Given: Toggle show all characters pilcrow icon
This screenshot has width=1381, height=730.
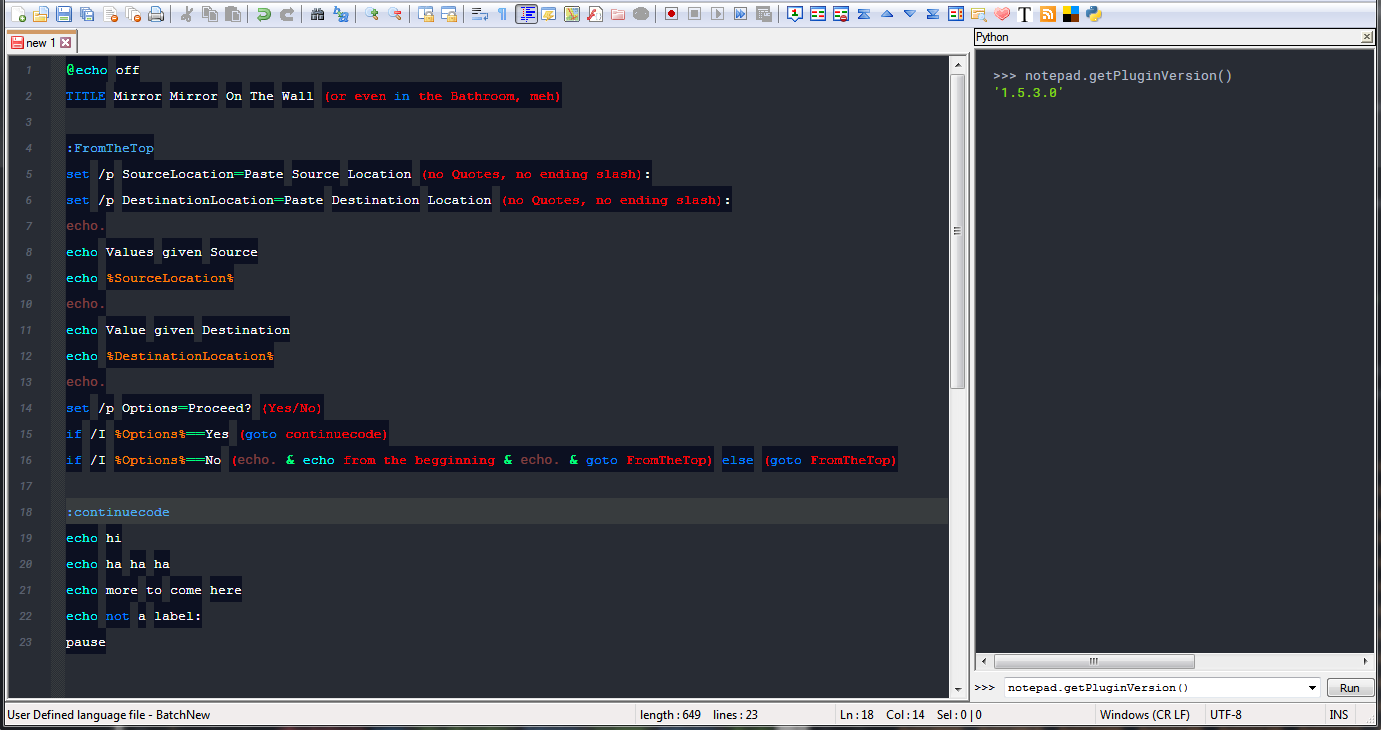Looking at the screenshot, I should [502, 14].
